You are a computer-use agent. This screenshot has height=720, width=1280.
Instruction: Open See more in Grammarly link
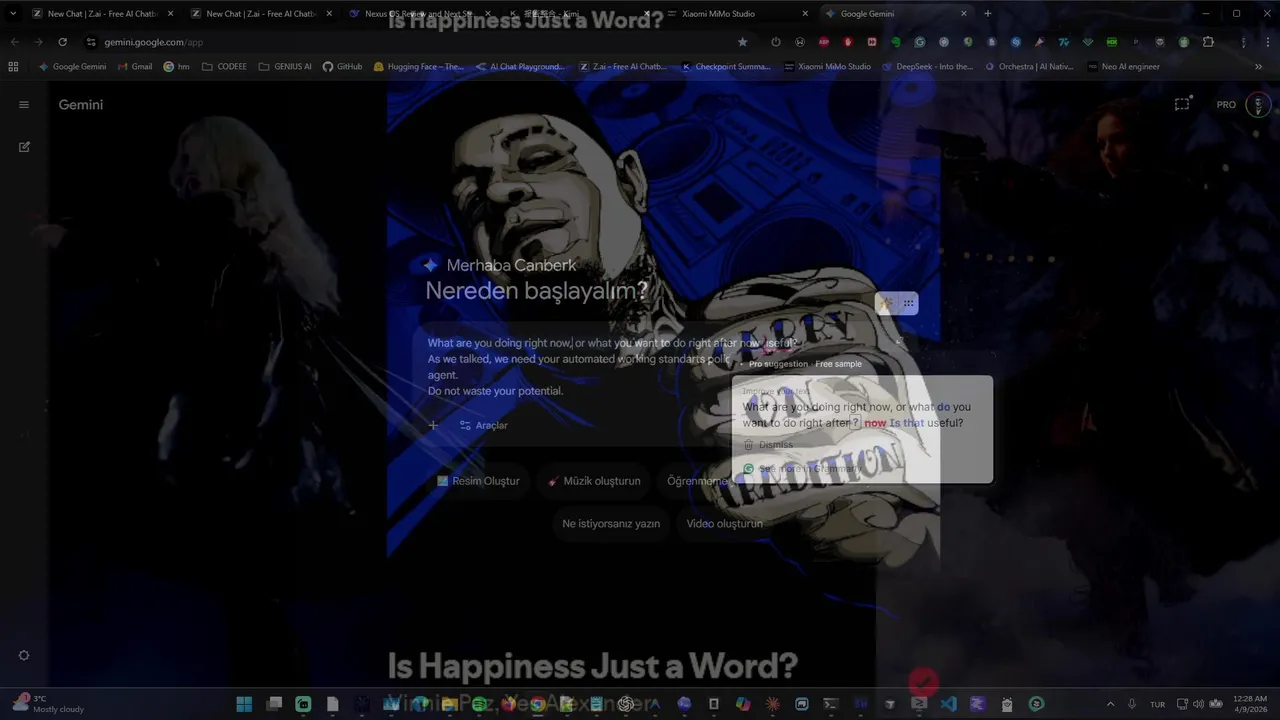click(x=803, y=468)
